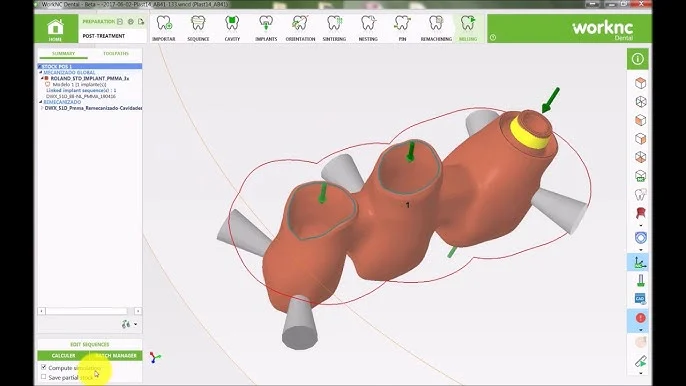Switch to the Post-Treatment tab
This screenshot has height=386, width=686.
pyautogui.click(x=104, y=36)
